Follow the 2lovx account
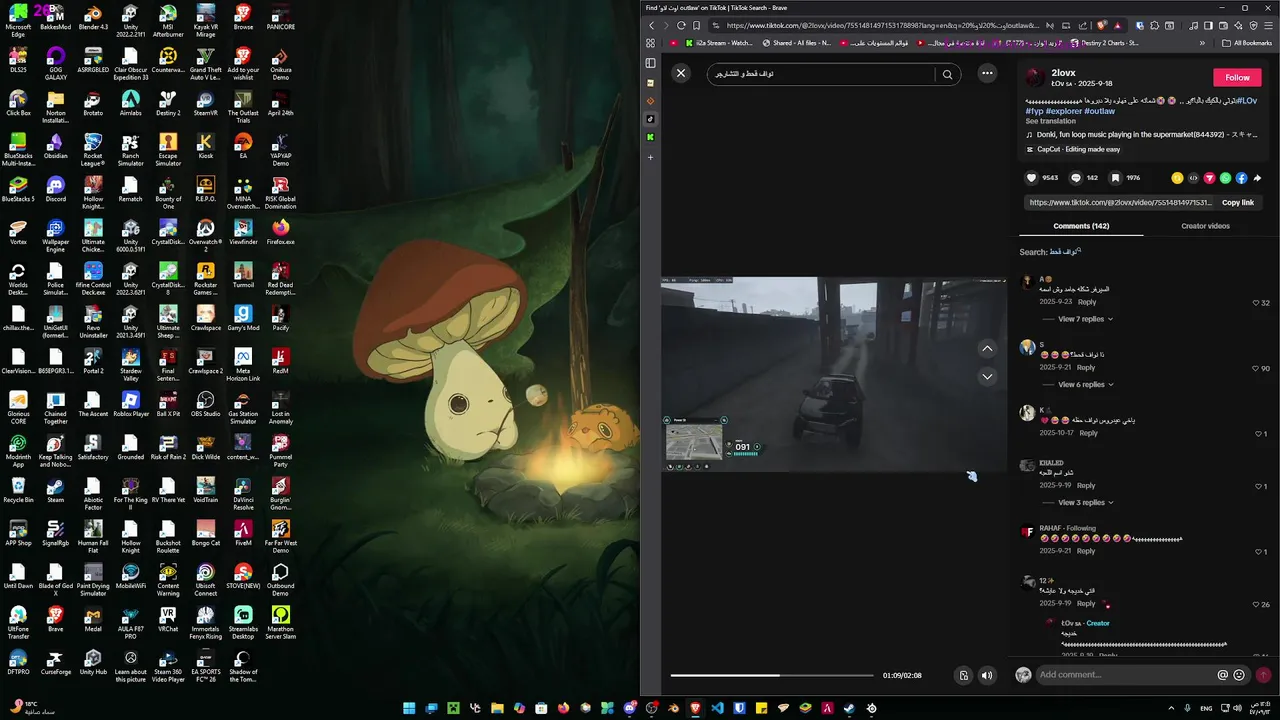The height and width of the screenshot is (720, 1280). 1237,77
